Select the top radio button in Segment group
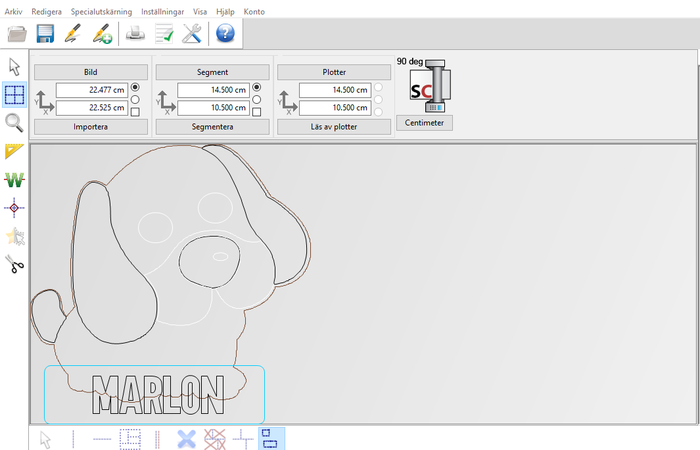Screen dimensions: 700x450 click(x=257, y=87)
